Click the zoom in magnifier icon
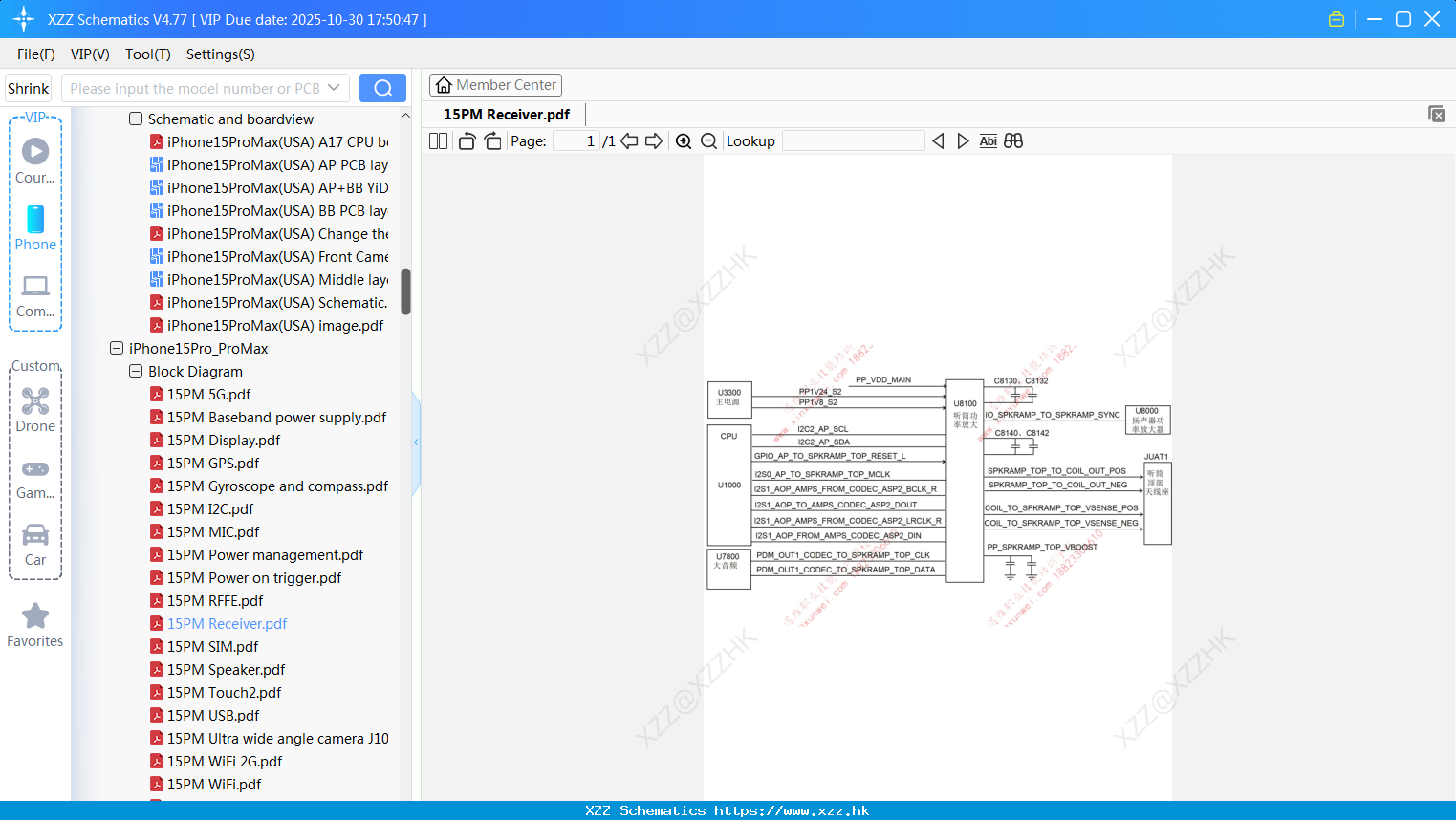 (x=684, y=141)
